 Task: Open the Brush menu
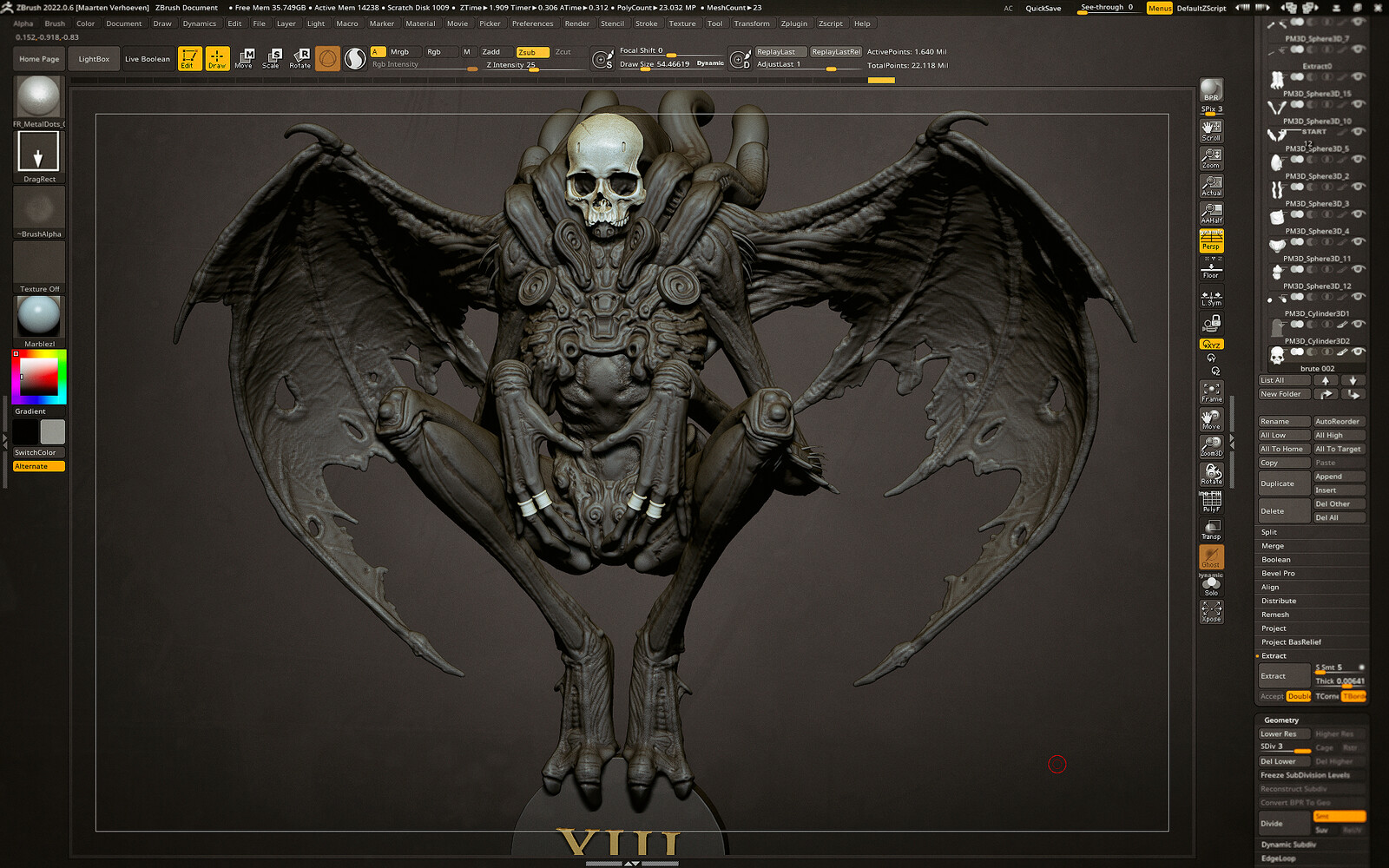(55, 23)
